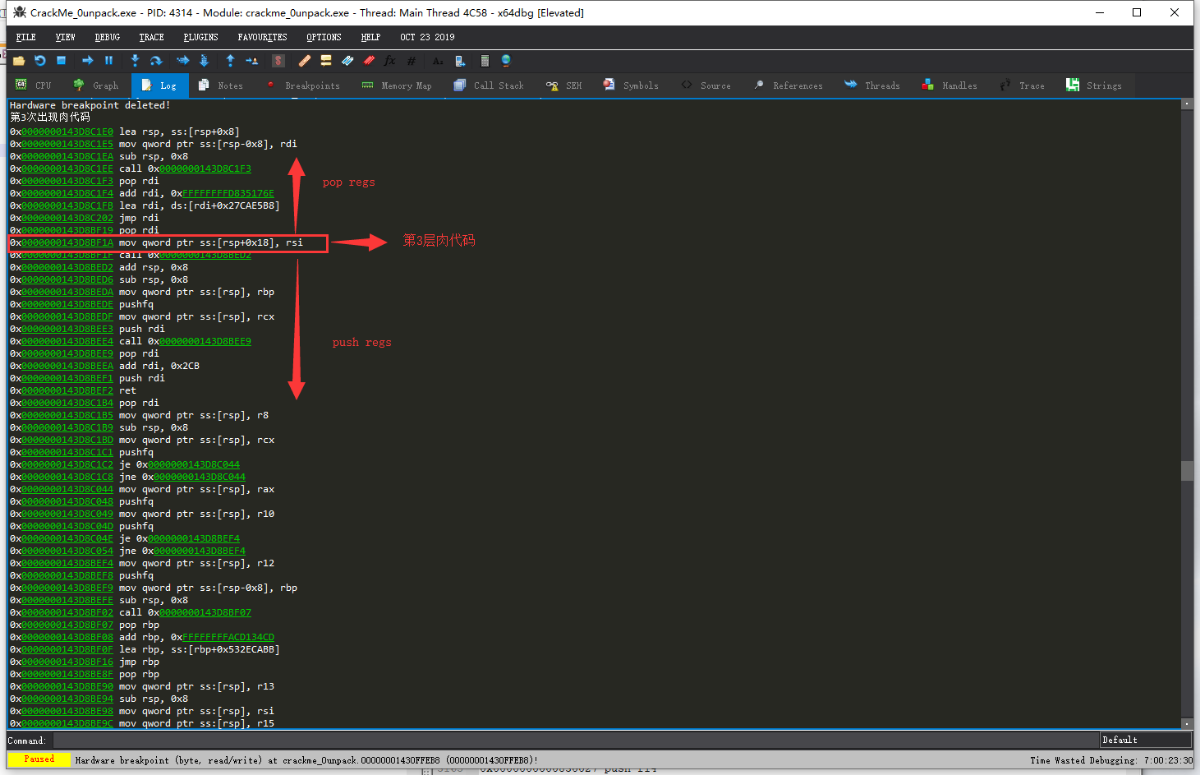The height and width of the screenshot is (775, 1200).
Task: Open the Calculator icon
Action: [x=485, y=61]
